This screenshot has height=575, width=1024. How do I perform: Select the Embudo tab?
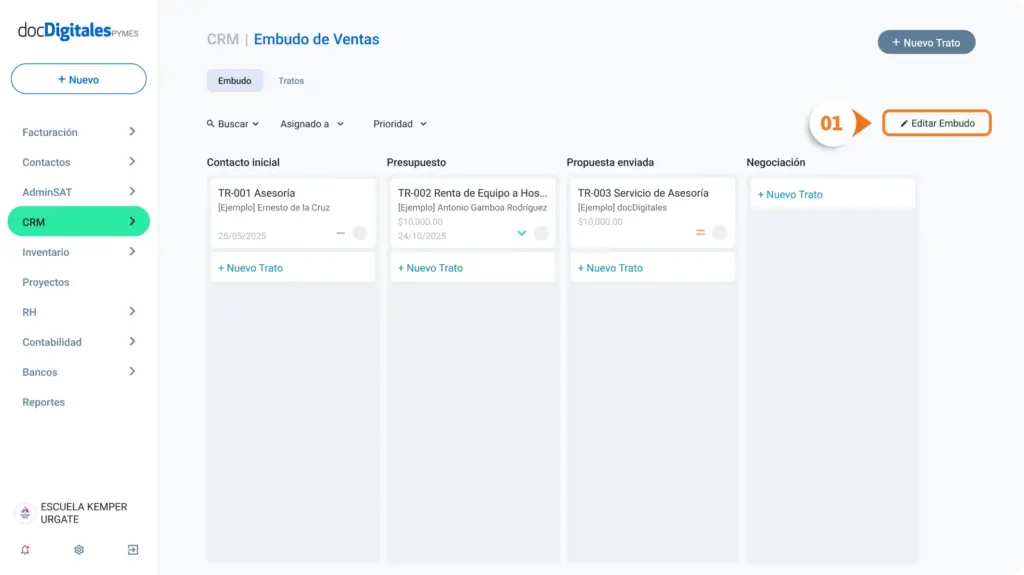234,81
